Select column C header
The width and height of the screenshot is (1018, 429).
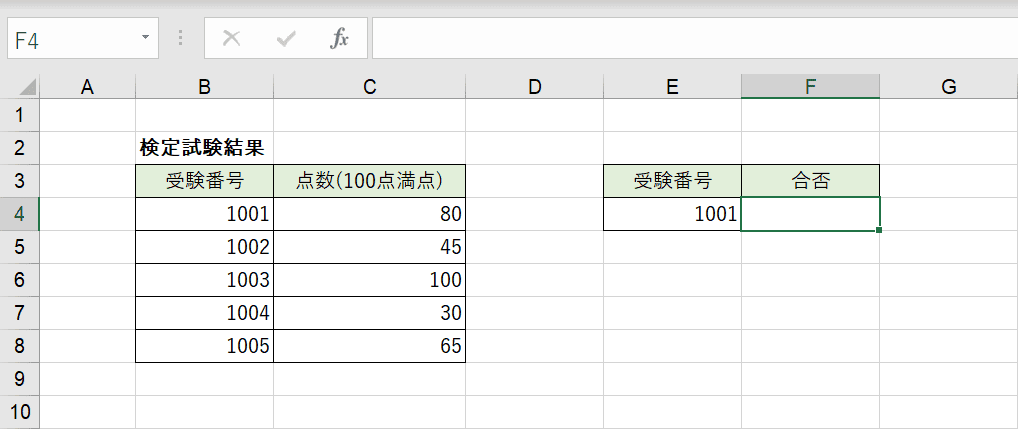pyautogui.click(x=369, y=86)
